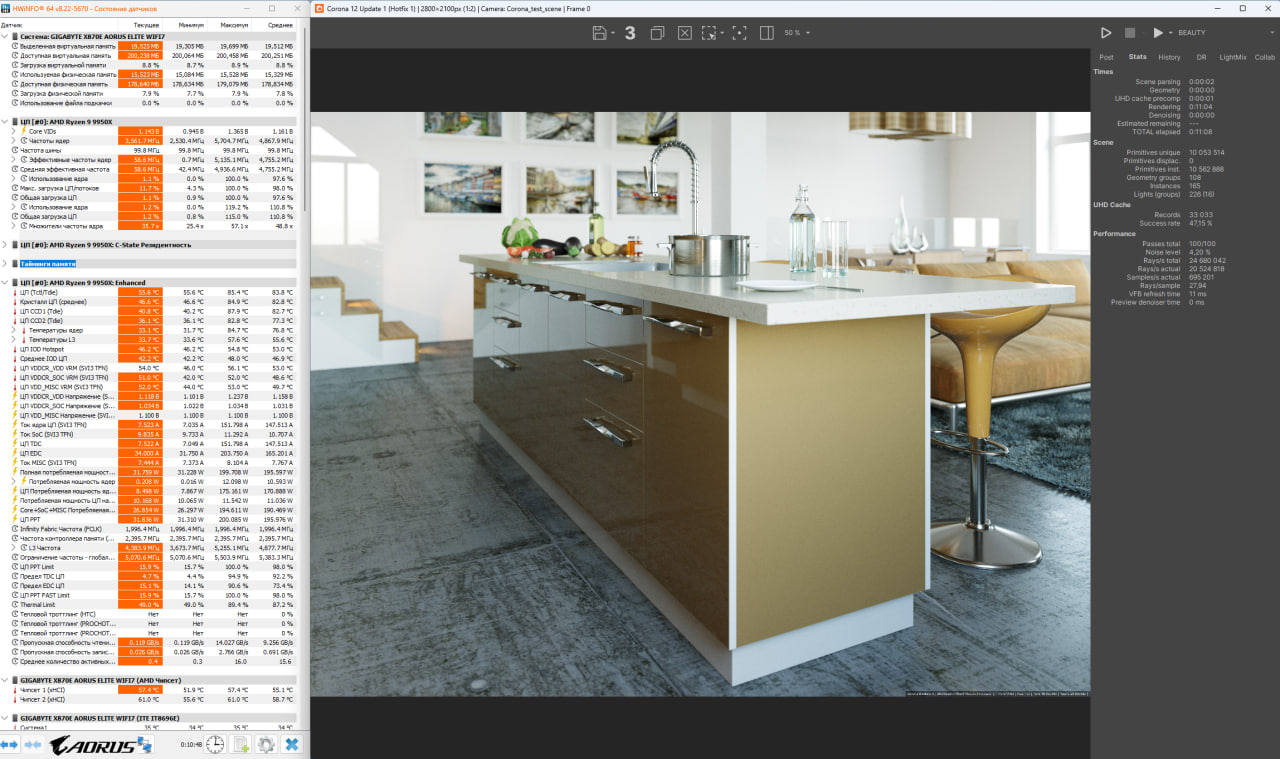Expand the Частоты ядер row
This screenshot has height=759, width=1280.
tap(13, 140)
